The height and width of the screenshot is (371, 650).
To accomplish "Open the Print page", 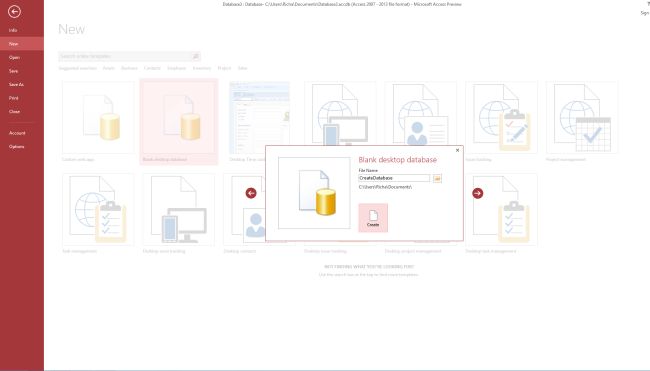I will [22, 98].
